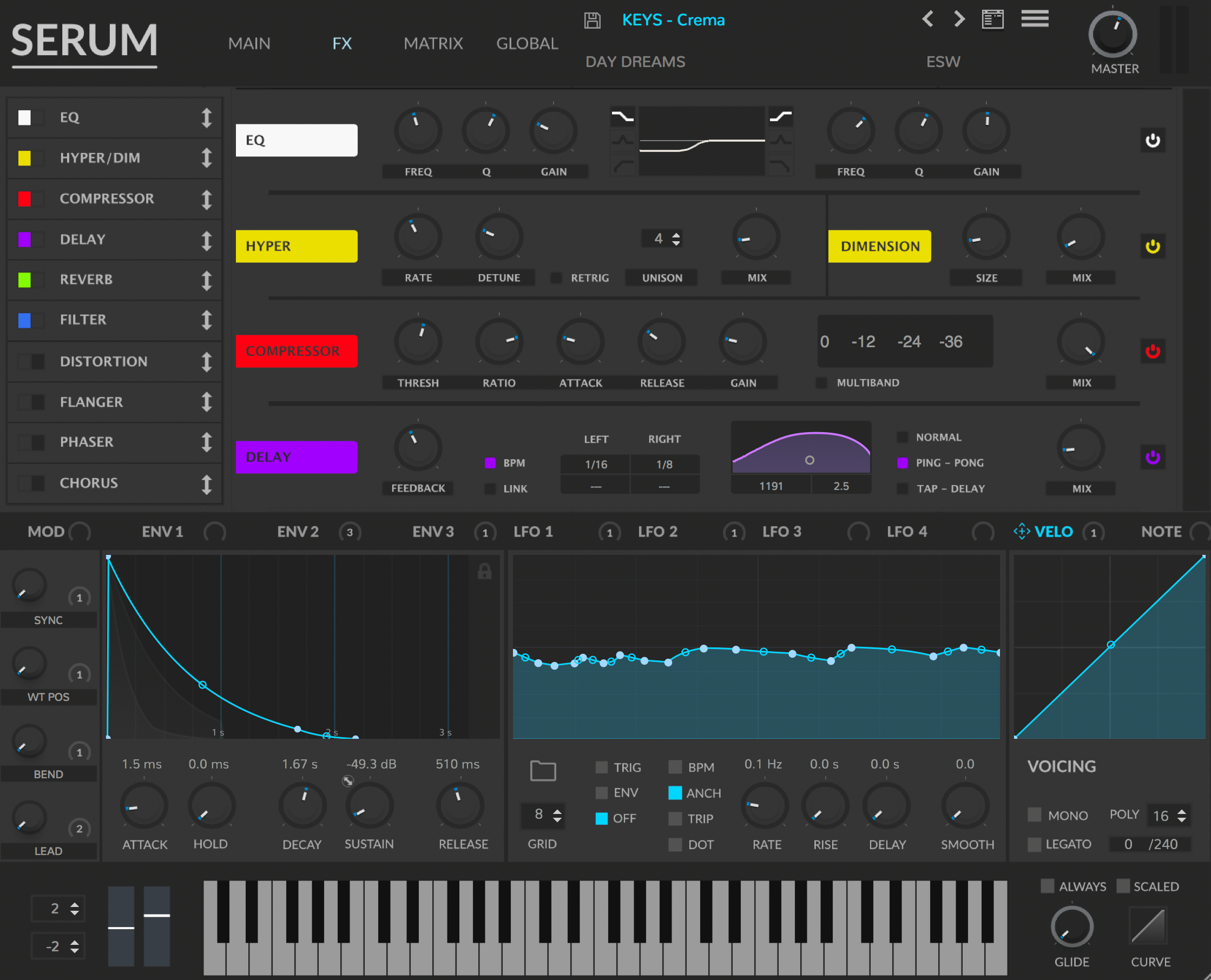Enable the Delay LINK checkbox
The height and width of the screenshot is (980, 1211).
(490, 489)
